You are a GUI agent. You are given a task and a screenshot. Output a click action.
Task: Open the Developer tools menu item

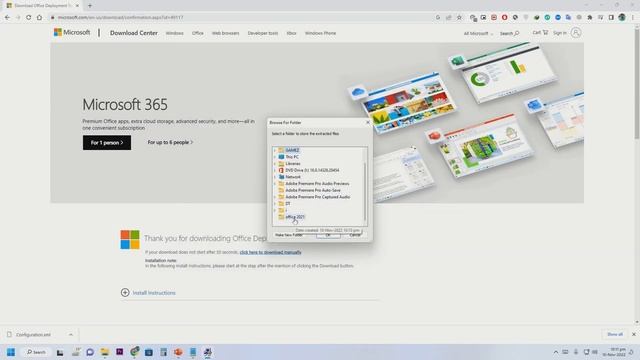pyautogui.click(x=262, y=33)
